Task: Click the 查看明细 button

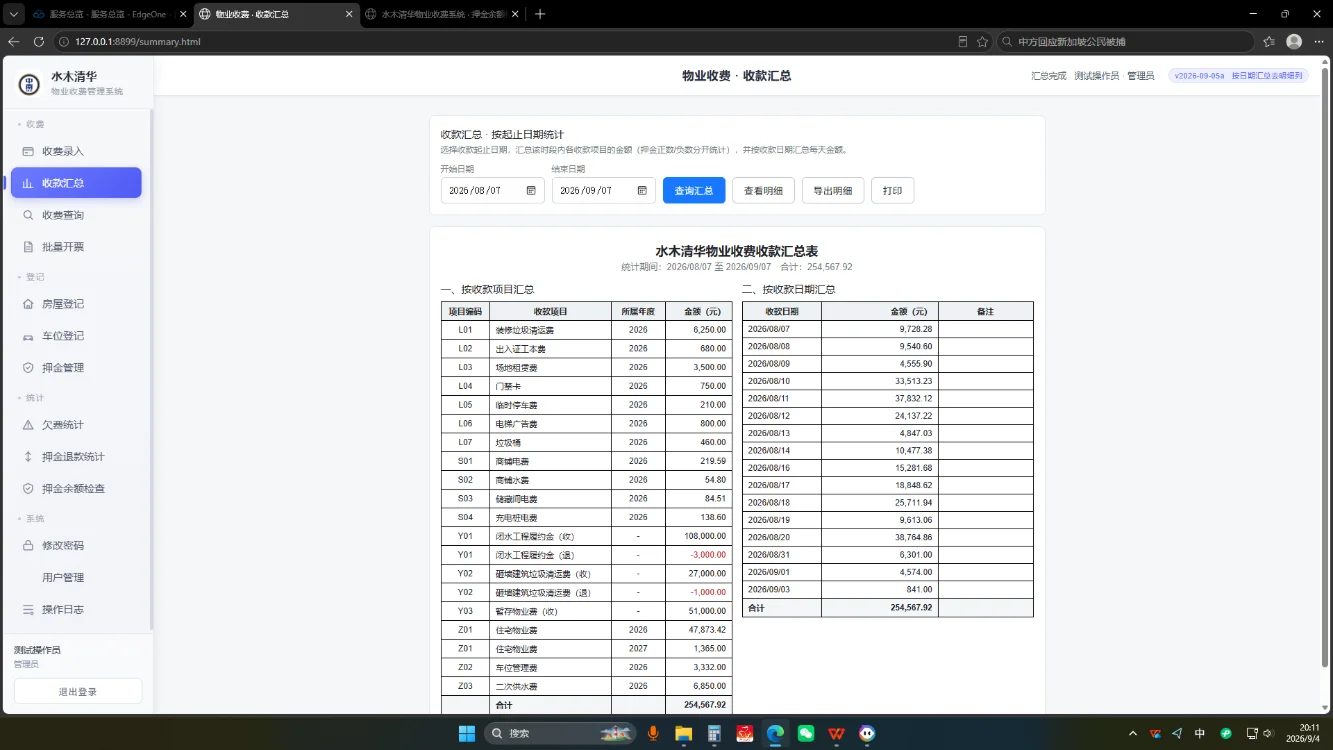Action: pyautogui.click(x=764, y=190)
